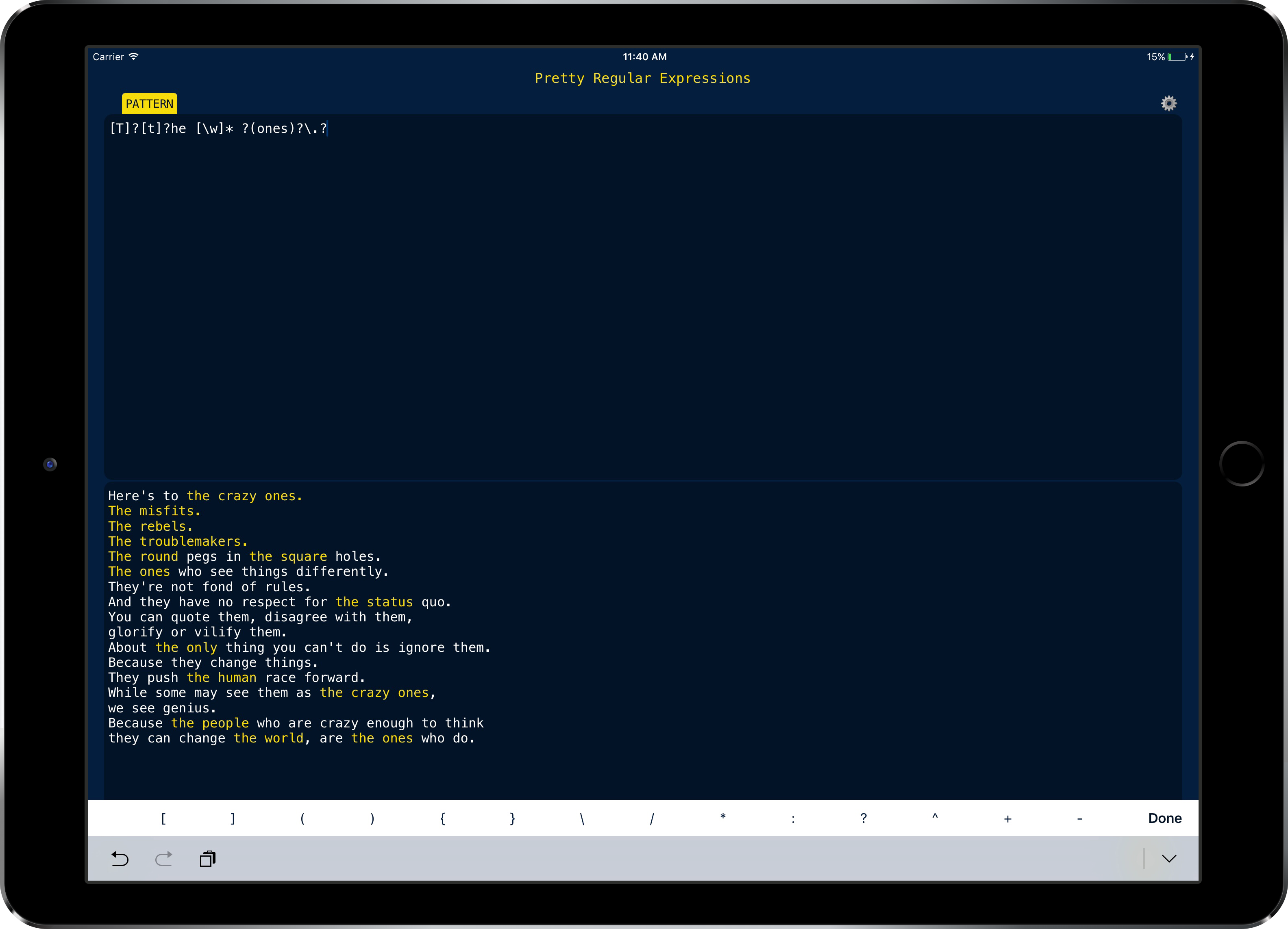Open settings via the gear icon
Screen dimensions: 1288x929
(x=1168, y=103)
